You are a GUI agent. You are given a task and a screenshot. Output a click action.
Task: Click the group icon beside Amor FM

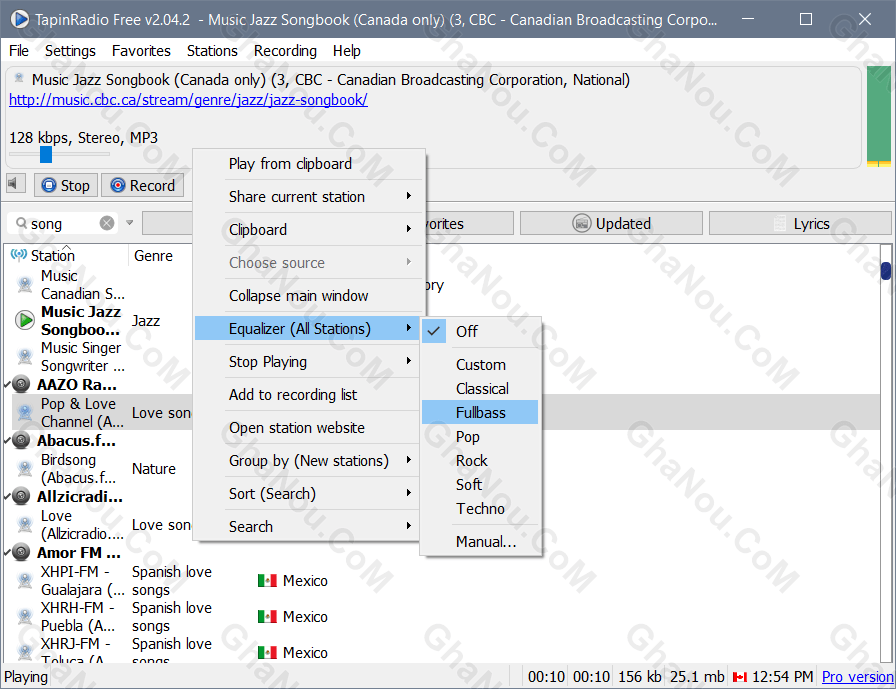click(21, 552)
